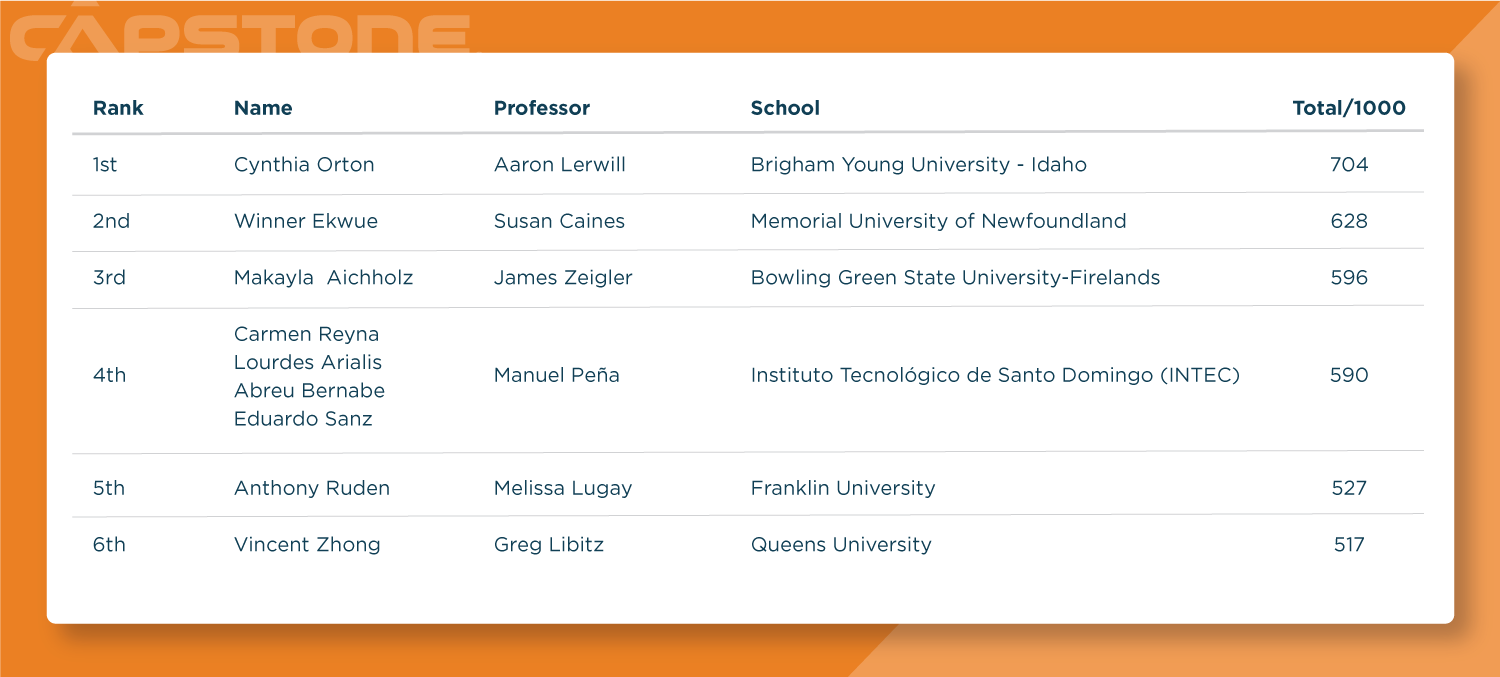Click Brigham Young University - Idaho

pyautogui.click(x=918, y=165)
